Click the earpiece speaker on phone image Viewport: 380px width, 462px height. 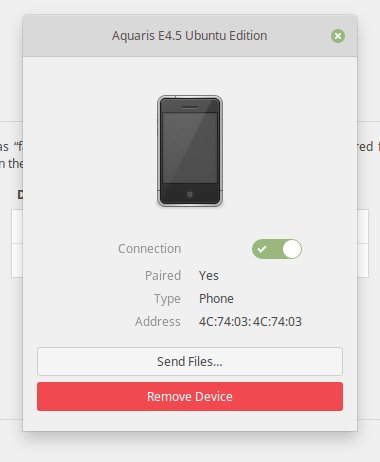(x=190, y=107)
